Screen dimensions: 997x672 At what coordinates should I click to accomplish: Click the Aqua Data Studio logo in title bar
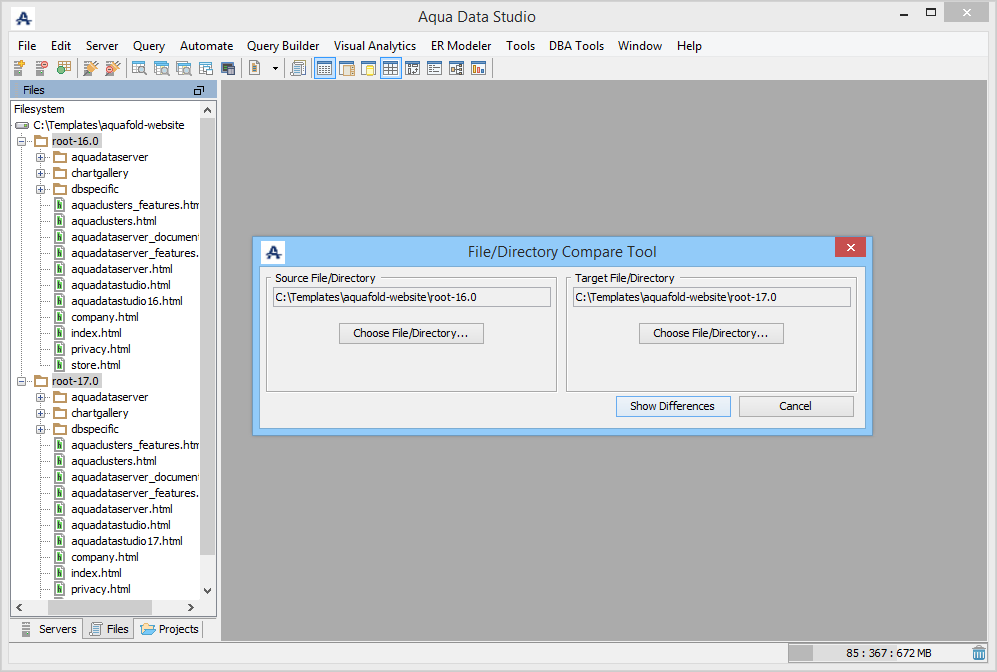(24, 18)
